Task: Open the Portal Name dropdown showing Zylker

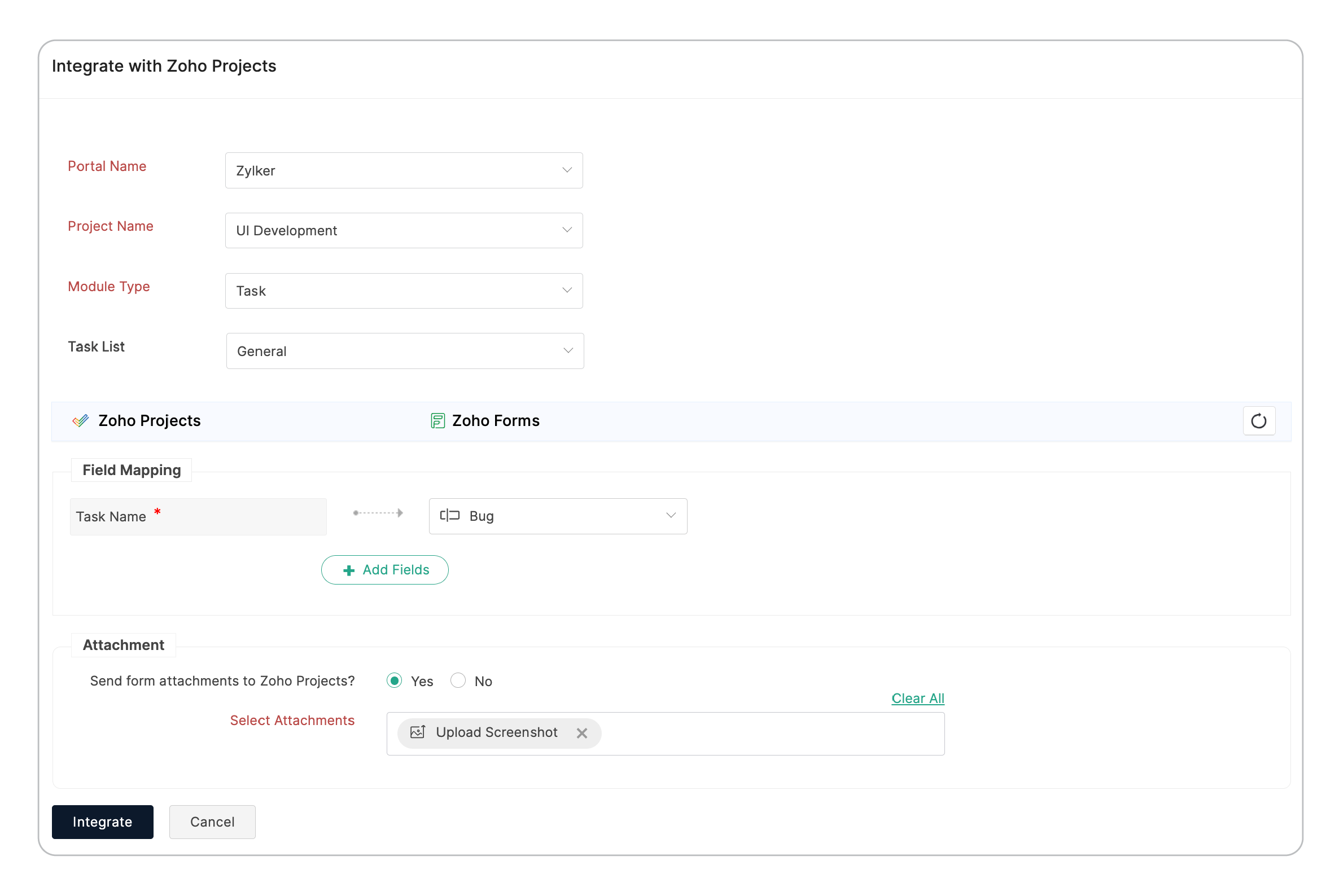Action: click(404, 170)
